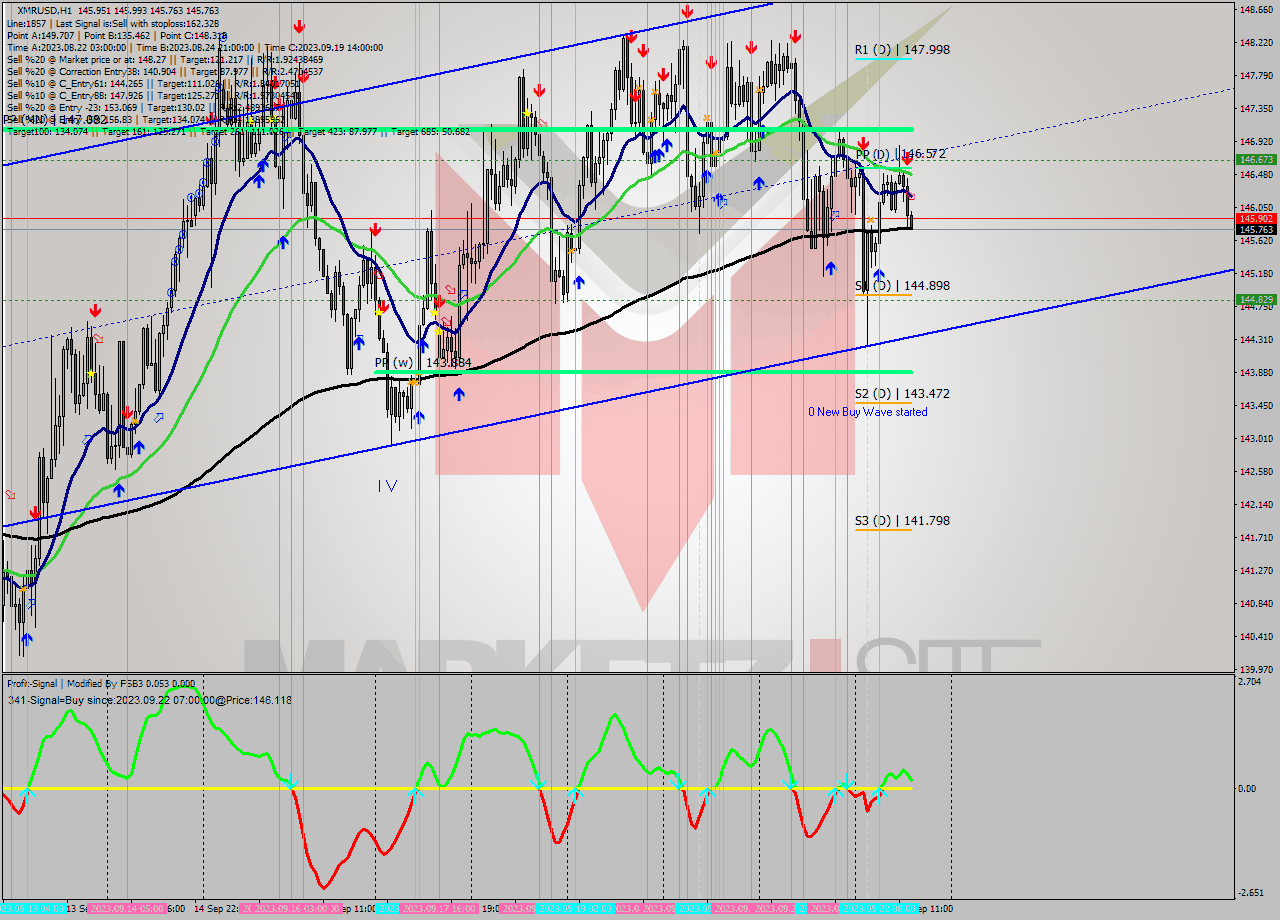Click the 2.704 indicator scale value
The height and width of the screenshot is (920, 1280).
click(1251, 682)
